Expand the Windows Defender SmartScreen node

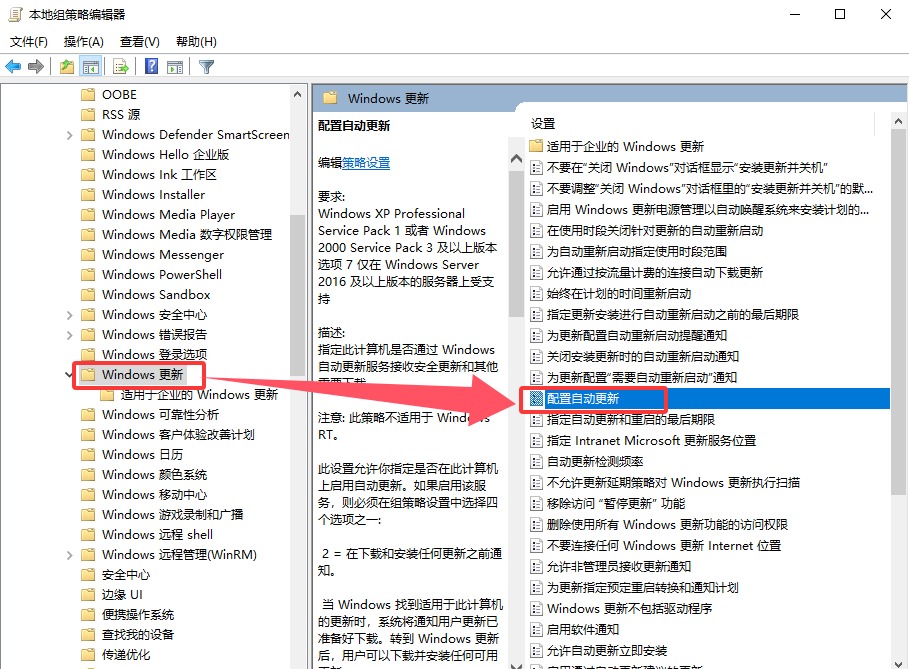point(68,134)
